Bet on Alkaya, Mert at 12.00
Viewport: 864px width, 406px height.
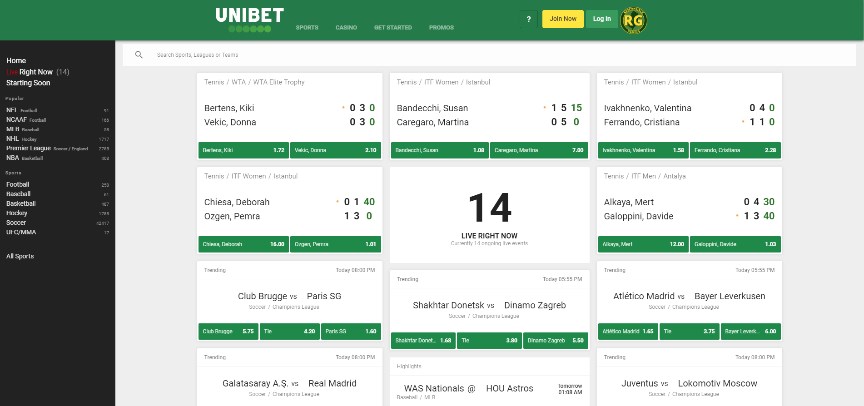point(642,244)
